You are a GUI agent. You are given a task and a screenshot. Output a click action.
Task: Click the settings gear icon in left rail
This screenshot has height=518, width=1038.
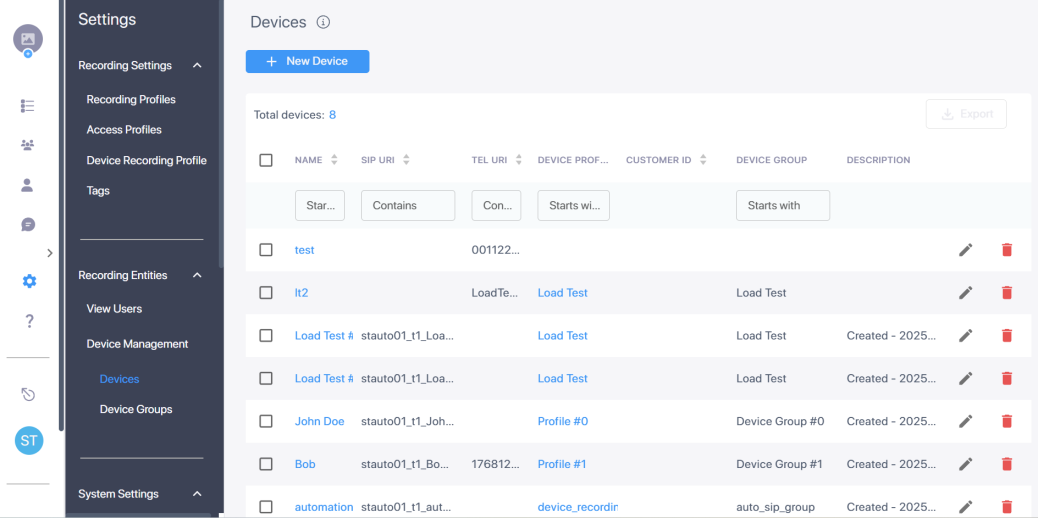pos(28,281)
